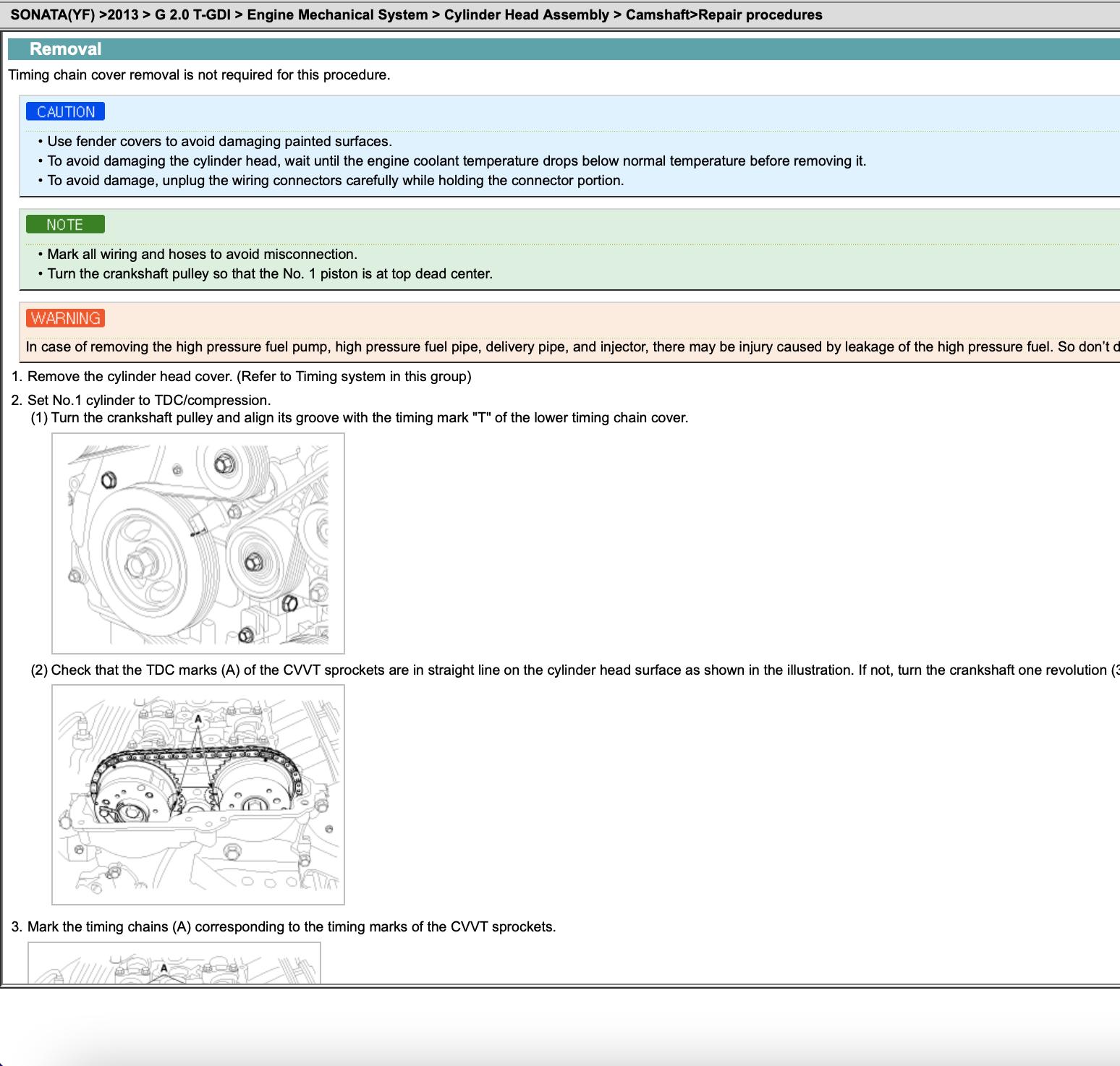
Task: Open the CVVT sprockets TDC marks illustration
Action: pos(198,794)
